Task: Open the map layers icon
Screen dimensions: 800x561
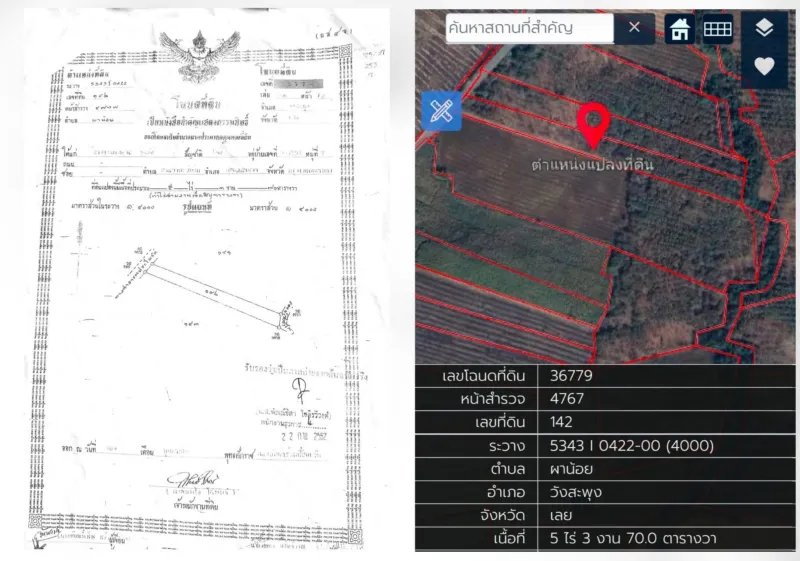Action: (x=764, y=28)
